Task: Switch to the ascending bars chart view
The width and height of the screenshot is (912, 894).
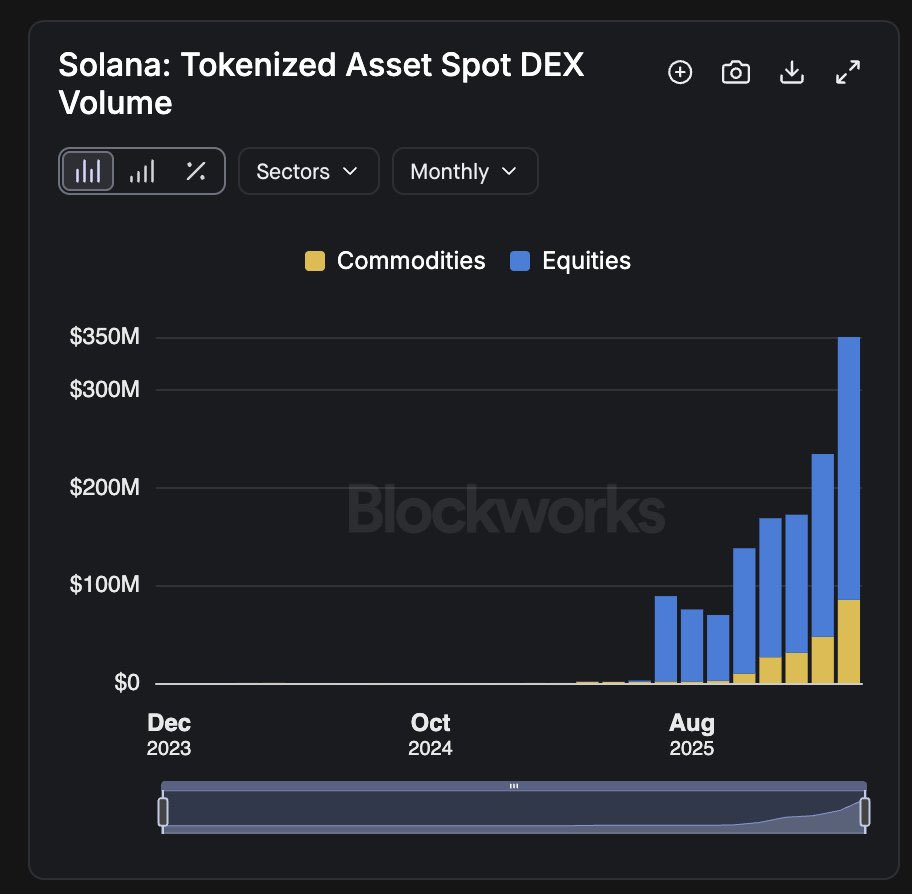Action: 142,171
